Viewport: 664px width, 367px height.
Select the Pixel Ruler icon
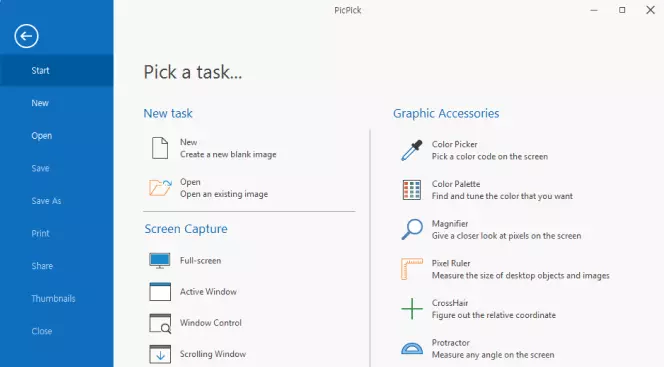click(x=412, y=269)
